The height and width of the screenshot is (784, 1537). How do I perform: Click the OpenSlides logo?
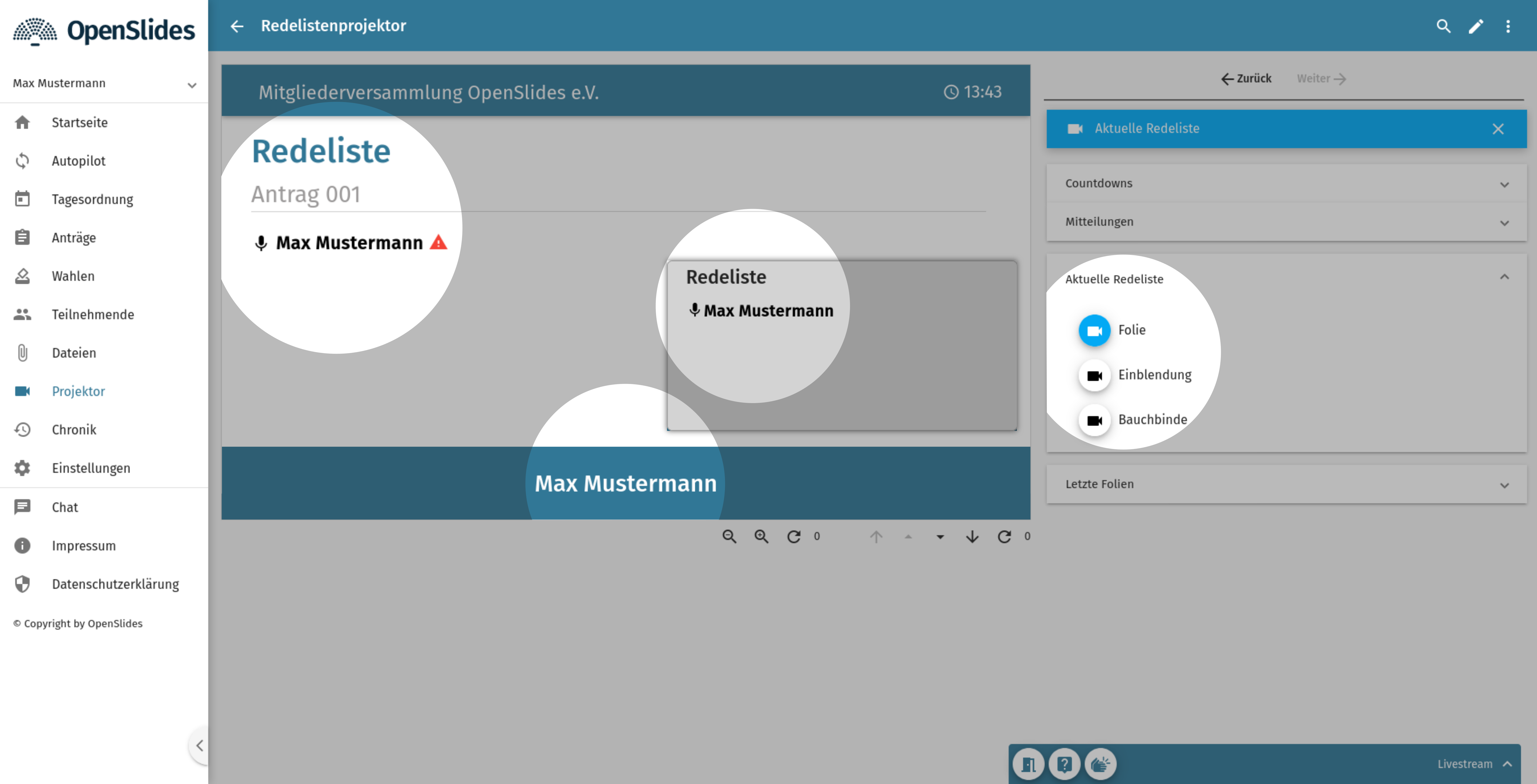point(104,31)
